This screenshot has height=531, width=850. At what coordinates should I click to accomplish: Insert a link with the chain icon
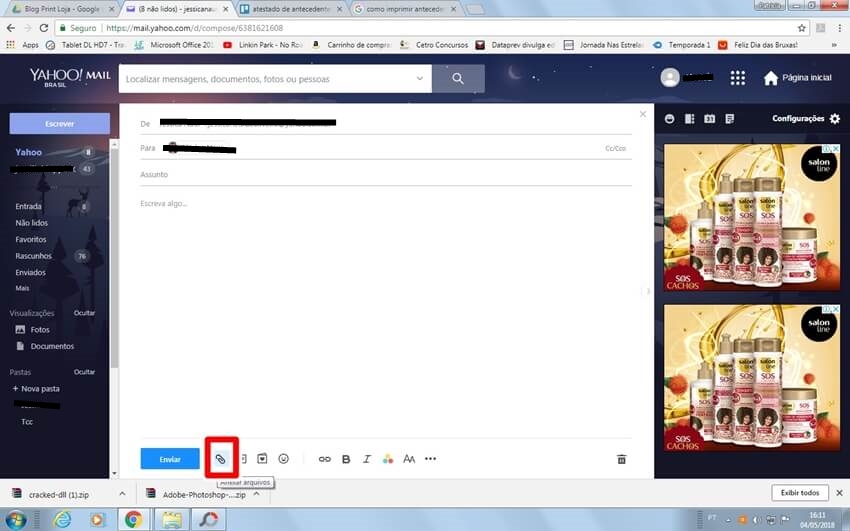click(x=324, y=459)
